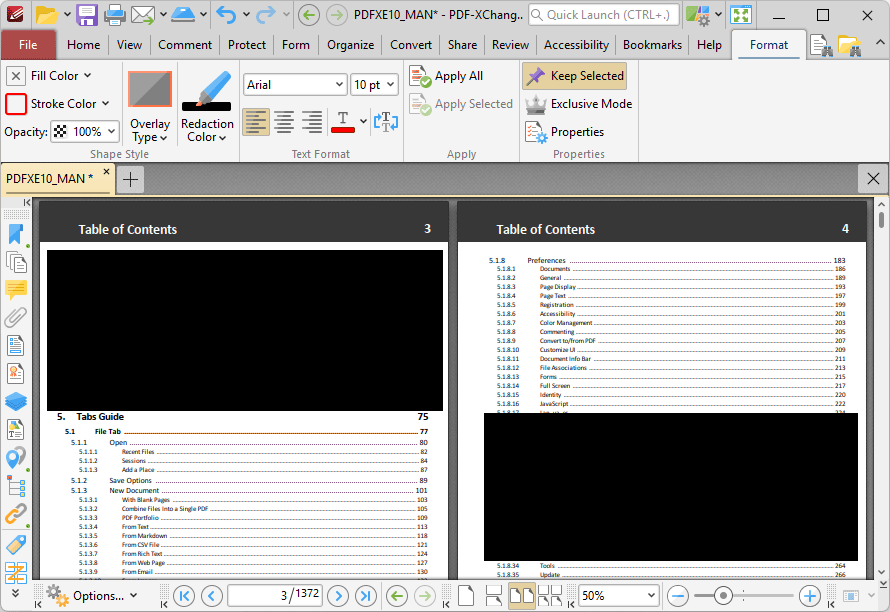
Task: Click the zoom slider handle
Action: click(x=723, y=596)
